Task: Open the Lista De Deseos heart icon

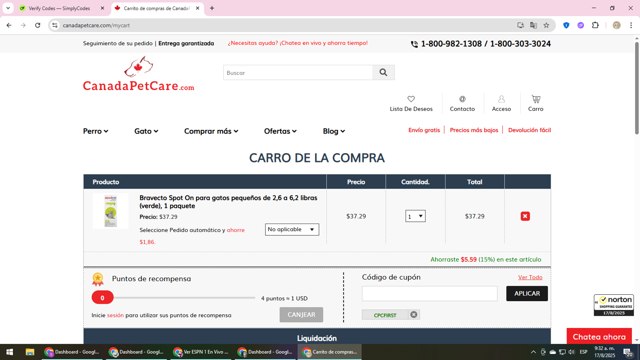Action: point(411,99)
